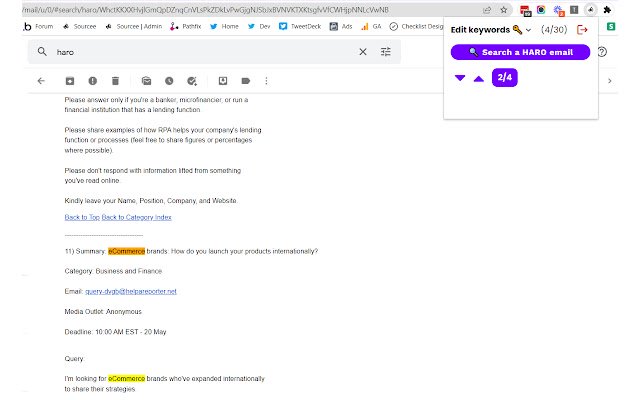Click the Back to Category Index link
Viewport: 640px width, 400px height.
136,217
